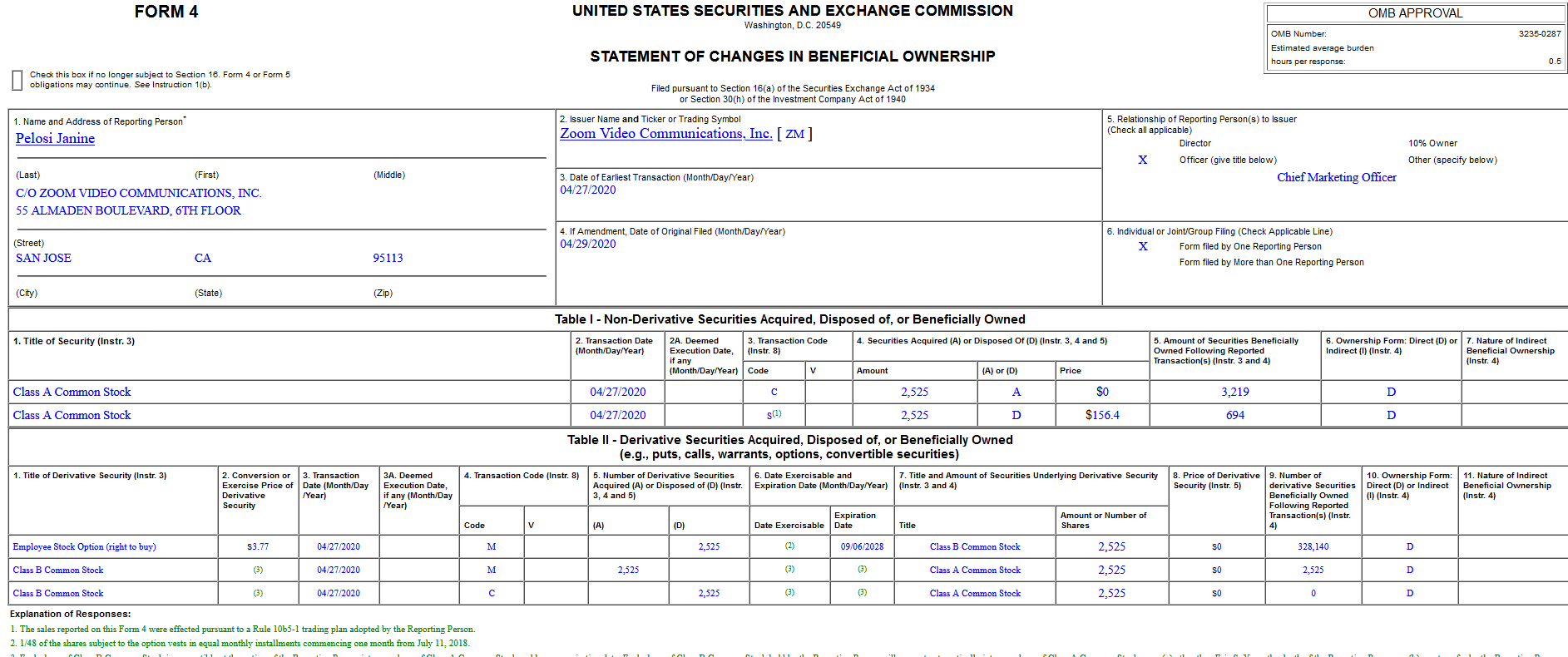Click expiration date 09/06/2028
1568x657 pixels.
[x=862, y=546]
